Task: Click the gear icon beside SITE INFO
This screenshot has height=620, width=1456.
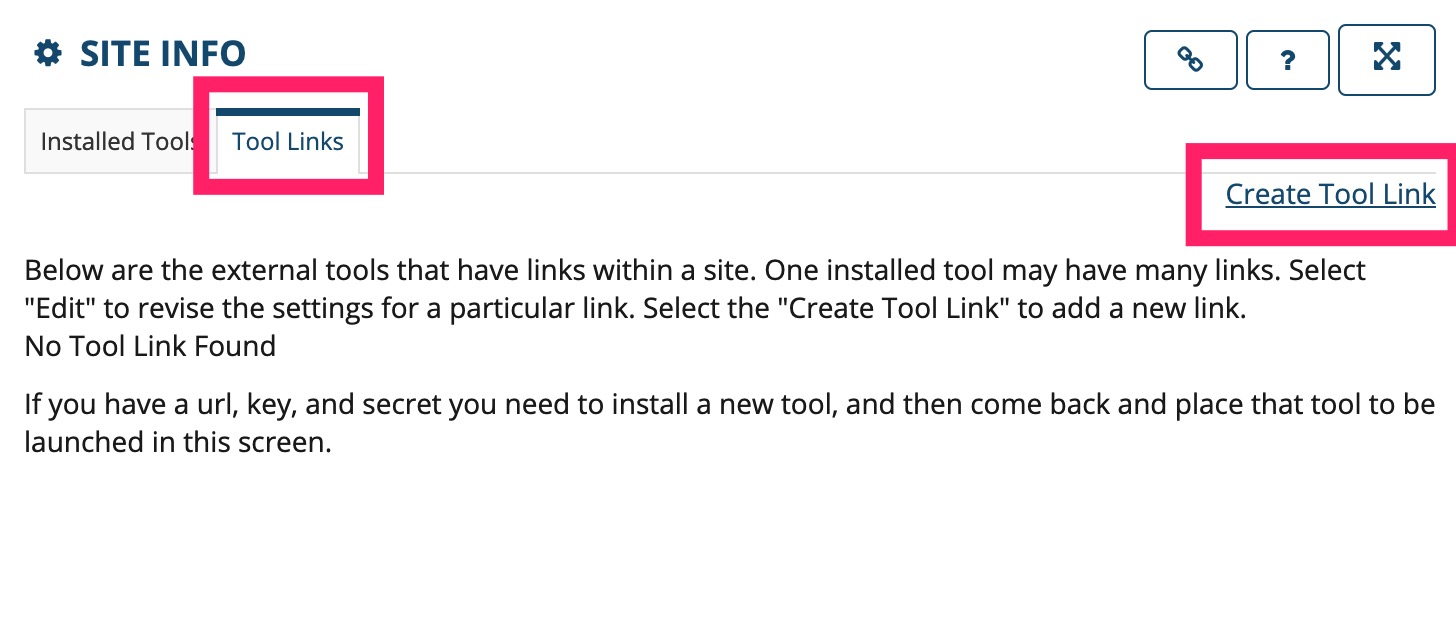Action: pos(48,53)
